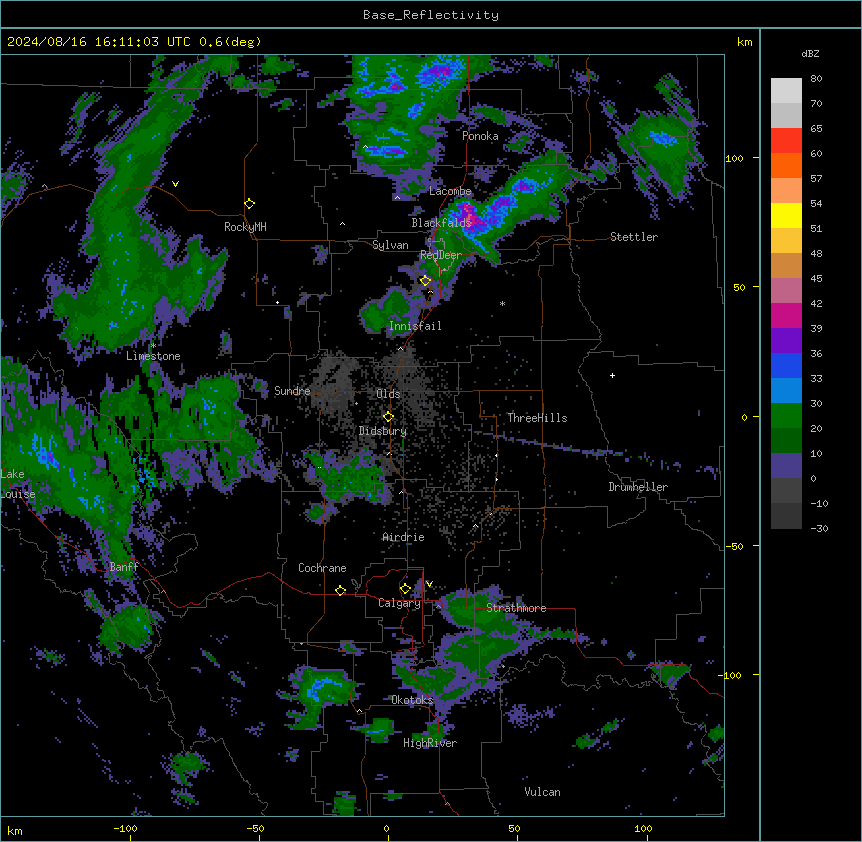
Task: Click the yellow marker below Cochrane label
Action: pos(340,590)
